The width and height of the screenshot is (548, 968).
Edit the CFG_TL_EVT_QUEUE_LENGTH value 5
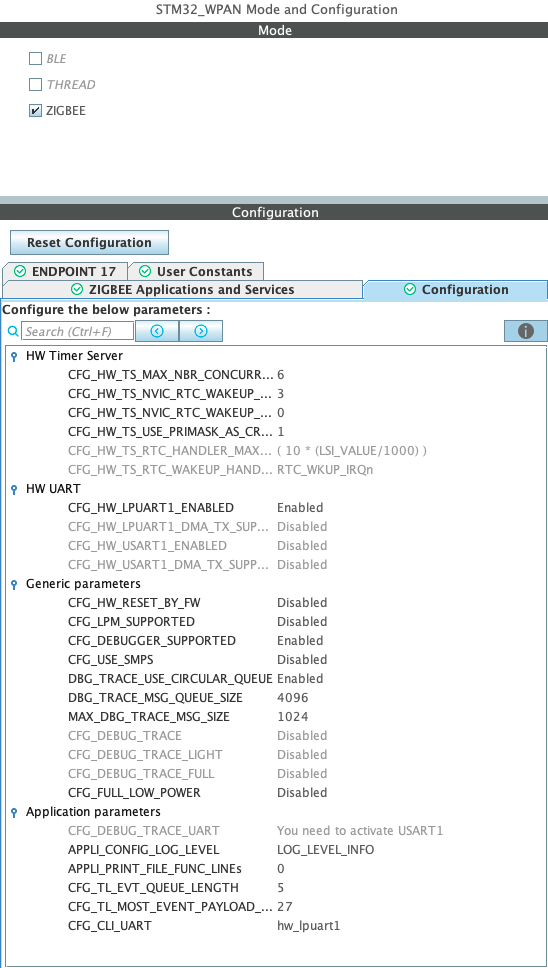281,888
